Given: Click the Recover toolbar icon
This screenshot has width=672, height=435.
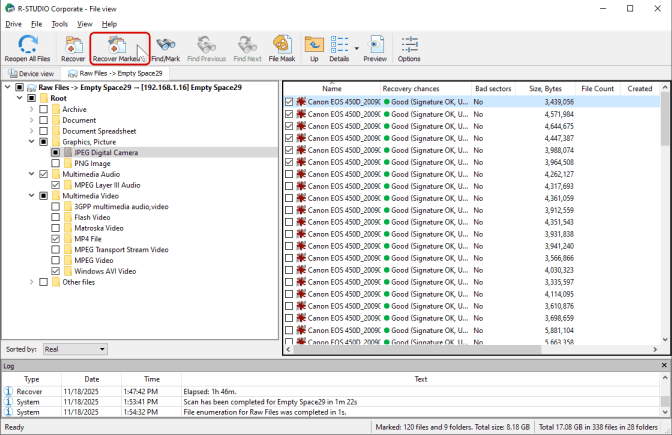Looking at the screenshot, I should tap(74, 48).
